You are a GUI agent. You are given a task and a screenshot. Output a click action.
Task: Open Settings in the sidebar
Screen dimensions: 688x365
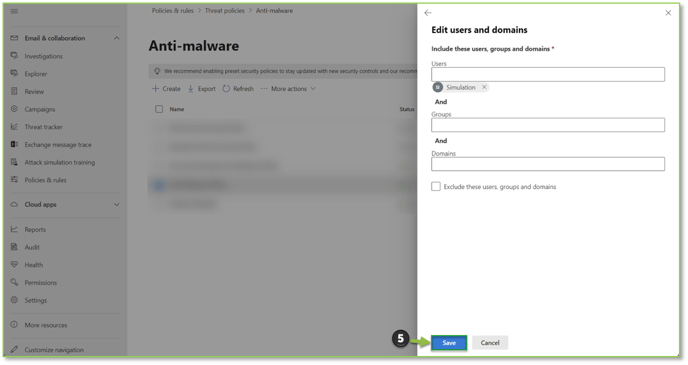click(x=36, y=301)
